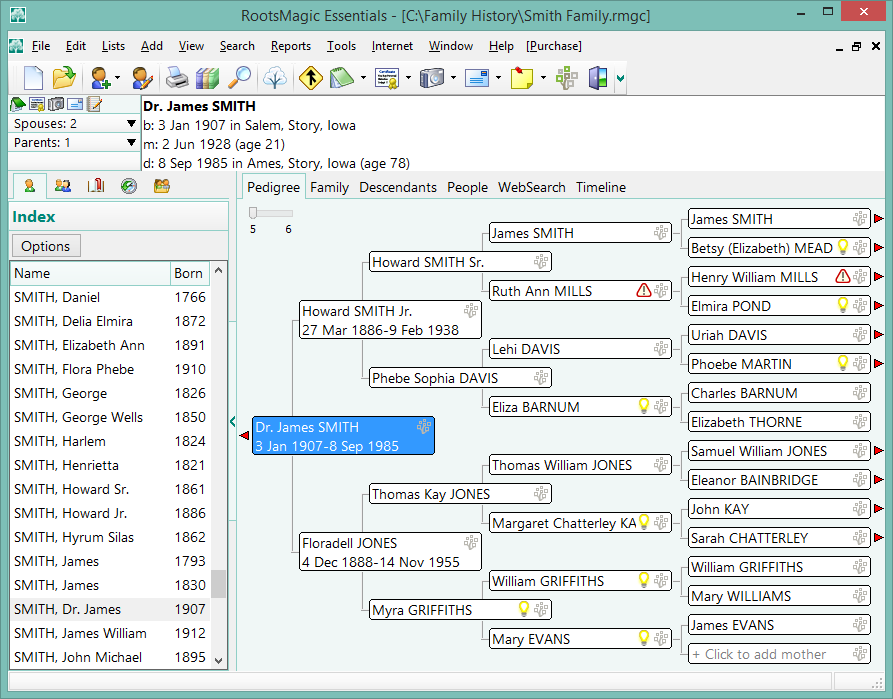Click the printer icon in toolbar
893x699 pixels.
click(176, 78)
